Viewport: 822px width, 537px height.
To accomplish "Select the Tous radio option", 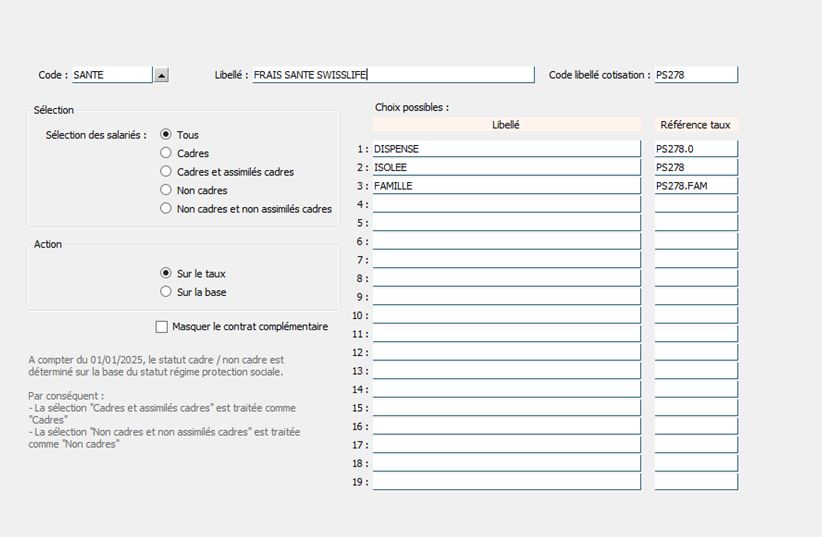I will point(166,135).
